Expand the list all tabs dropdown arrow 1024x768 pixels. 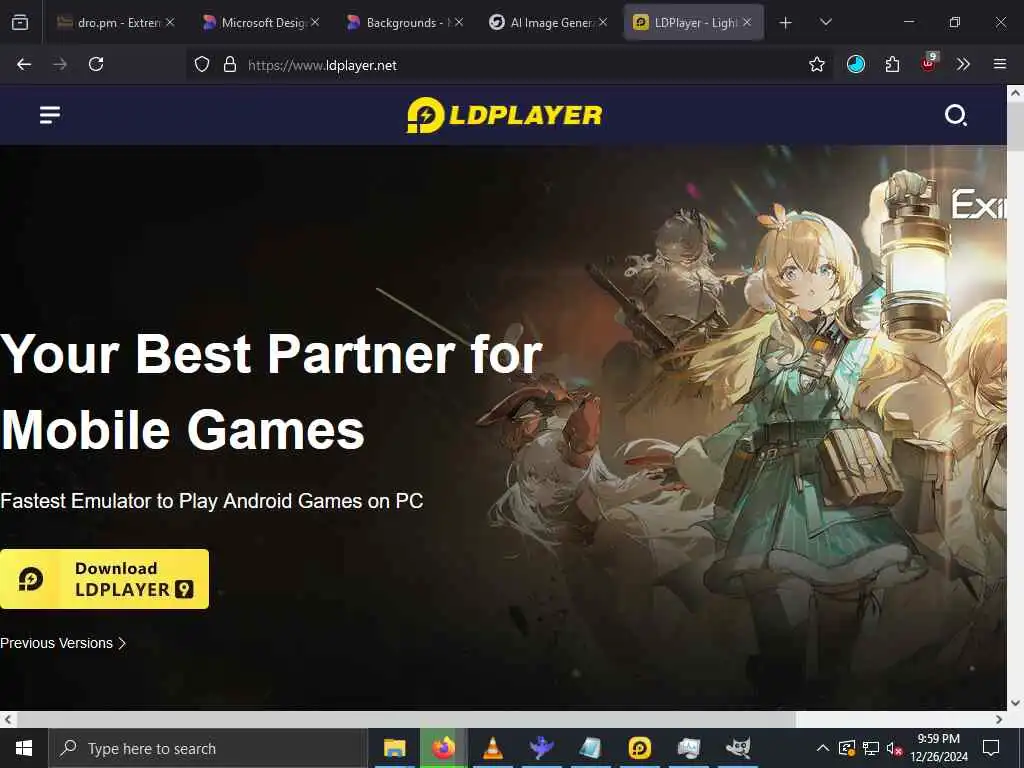825,22
